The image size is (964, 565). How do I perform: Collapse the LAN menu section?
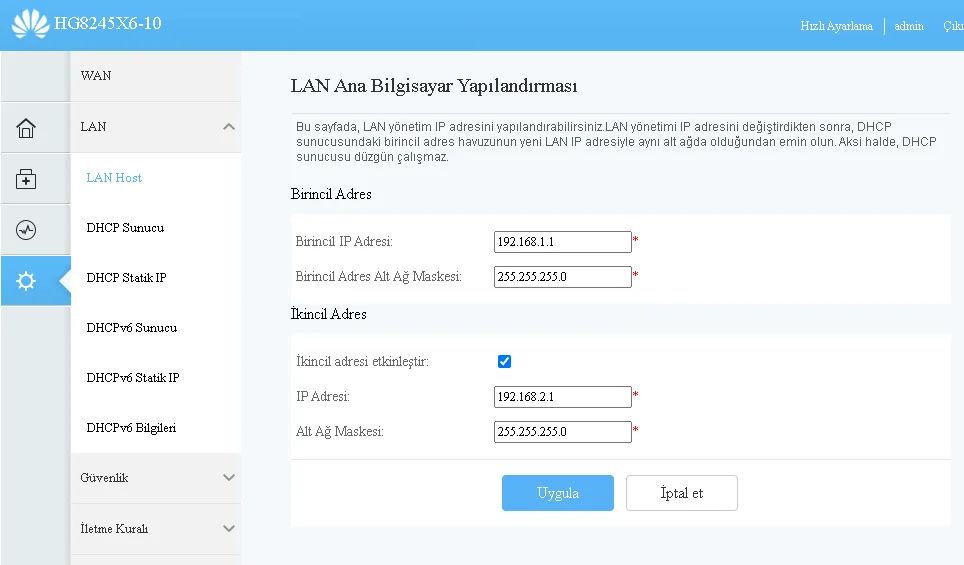click(x=229, y=127)
